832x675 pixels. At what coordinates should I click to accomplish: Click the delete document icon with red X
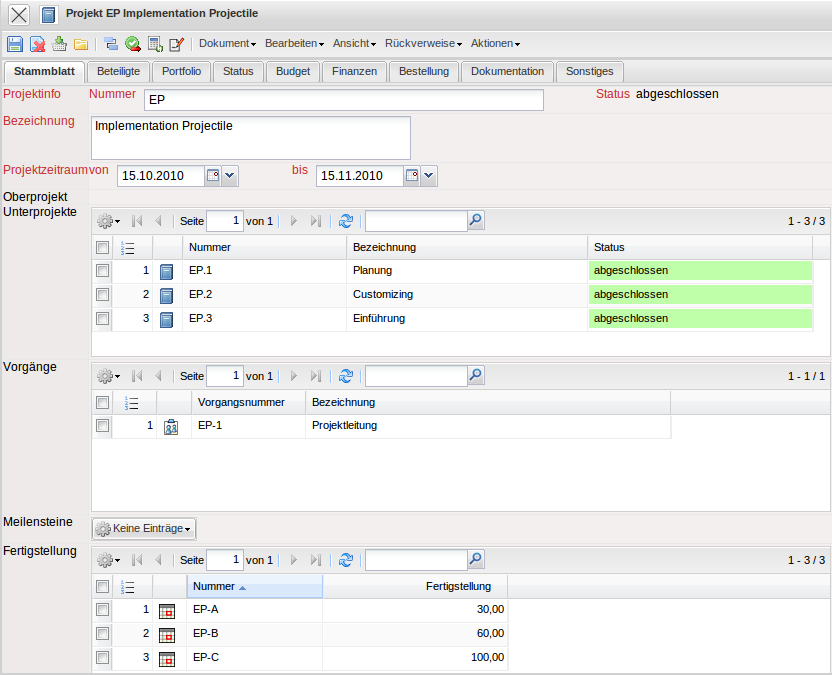pos(37,44)
